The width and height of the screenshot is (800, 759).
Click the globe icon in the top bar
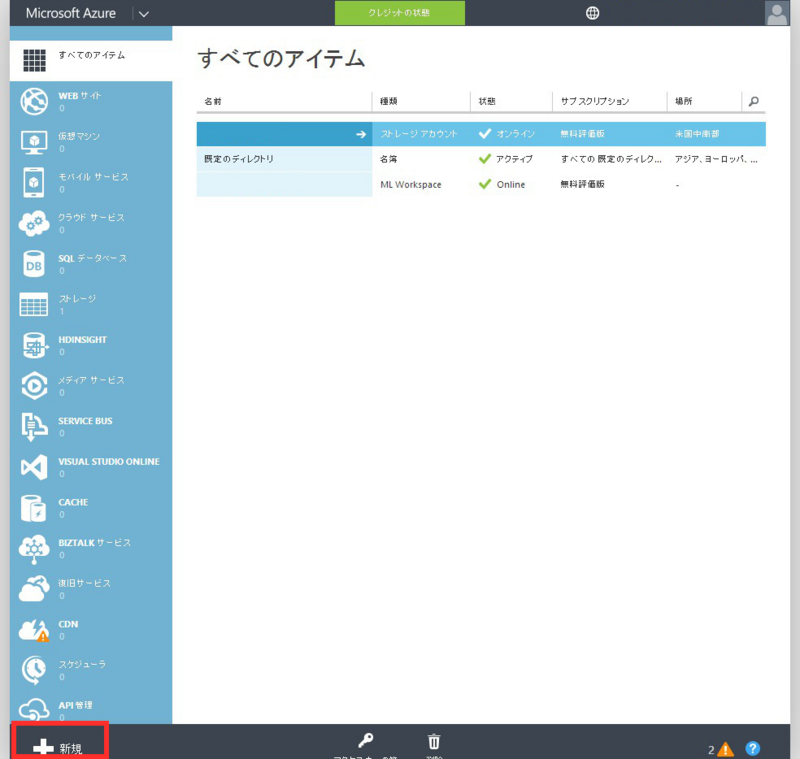593,13
